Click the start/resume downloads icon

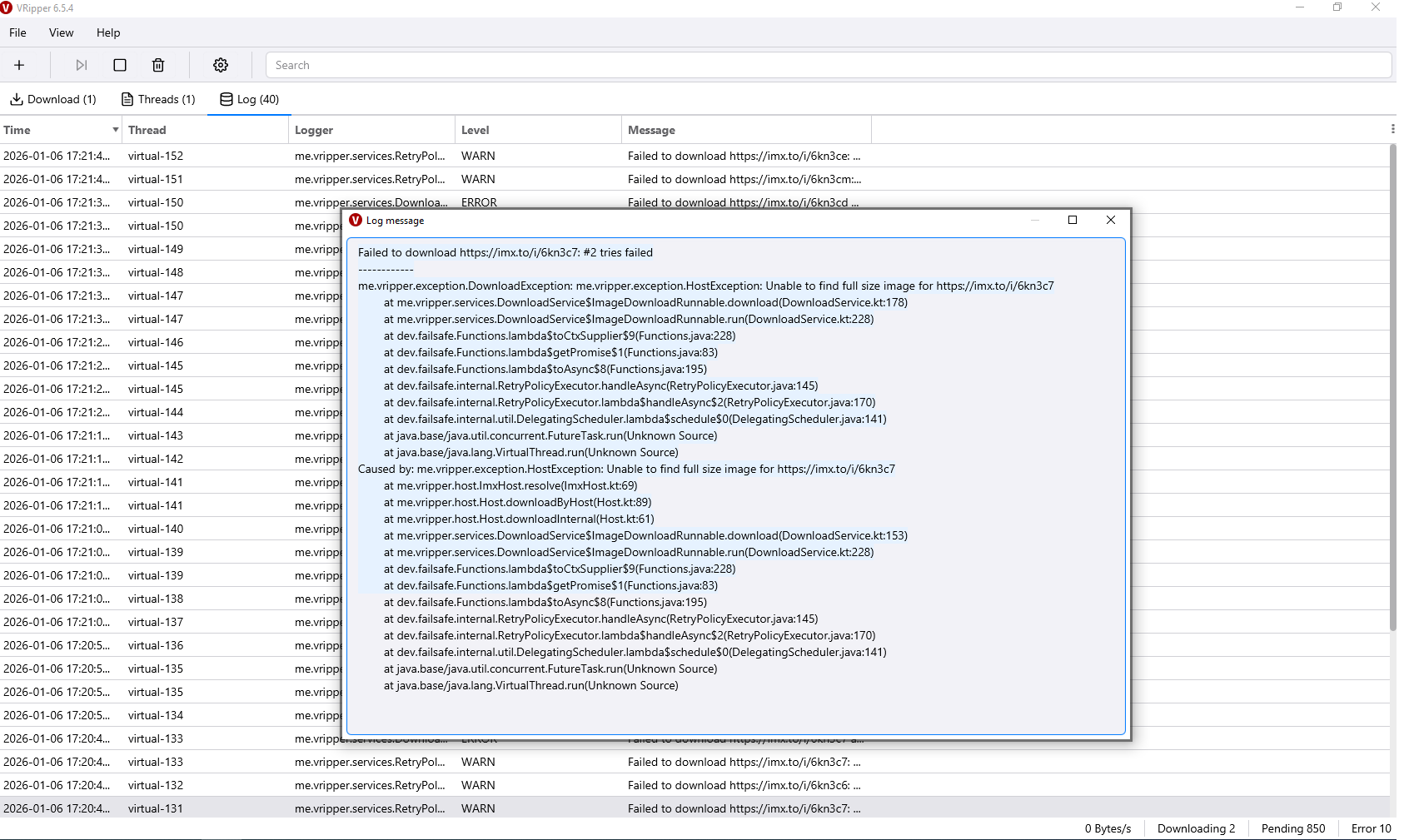pos(81,65)
